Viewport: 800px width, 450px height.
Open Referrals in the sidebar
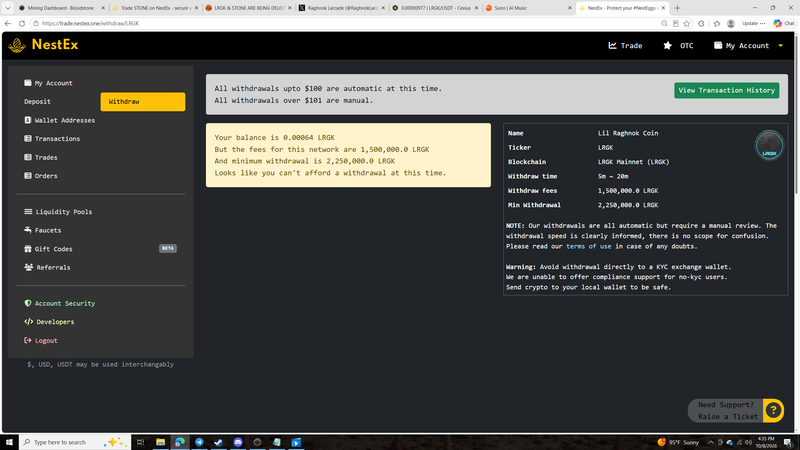[x=47, y=267]
